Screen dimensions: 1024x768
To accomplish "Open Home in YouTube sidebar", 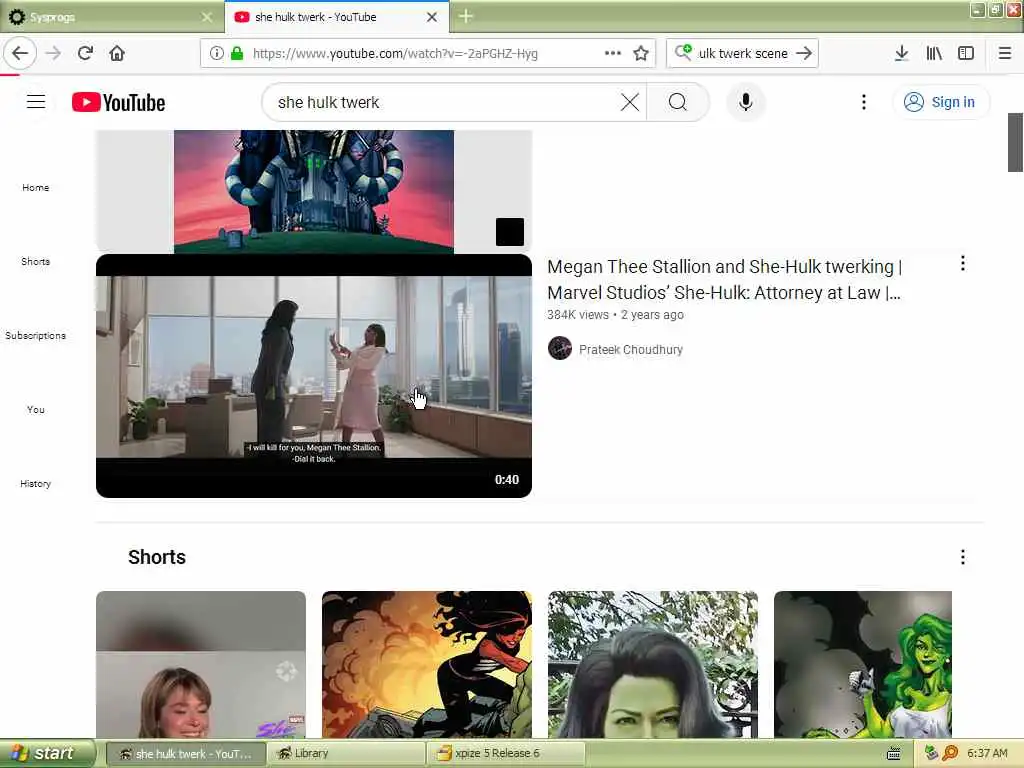I will (35, 187).
